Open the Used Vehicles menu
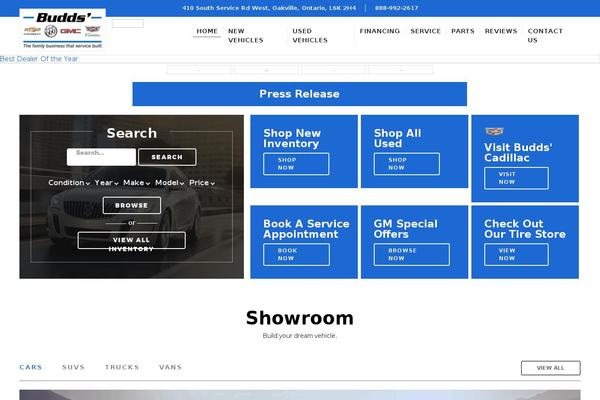Viewport: 600px width, 400px height. pos(310,36)
